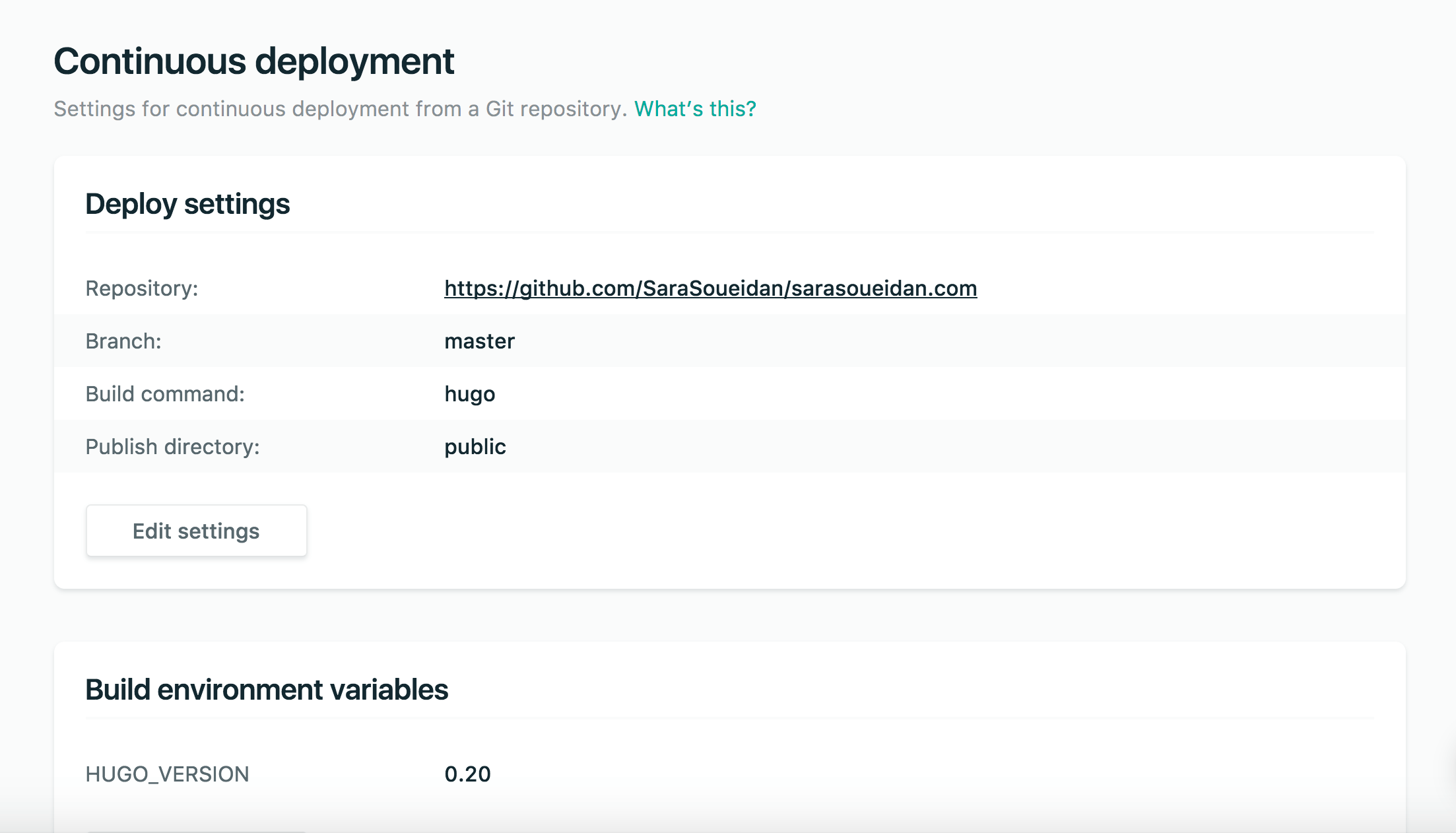The height and width of the screenshot is (833, 1456).
Task: Click the Build environment variables heading
Action: pyautogui.click(x=267, y=690)
